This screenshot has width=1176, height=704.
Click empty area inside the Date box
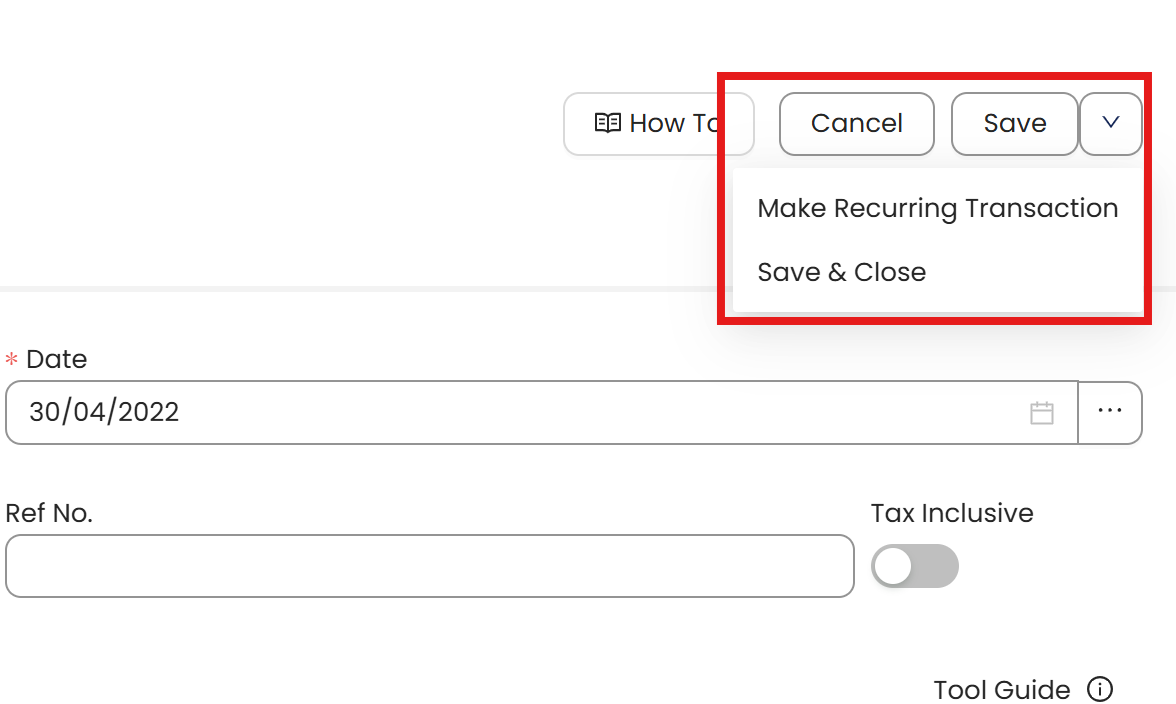[x=600, y=412]
